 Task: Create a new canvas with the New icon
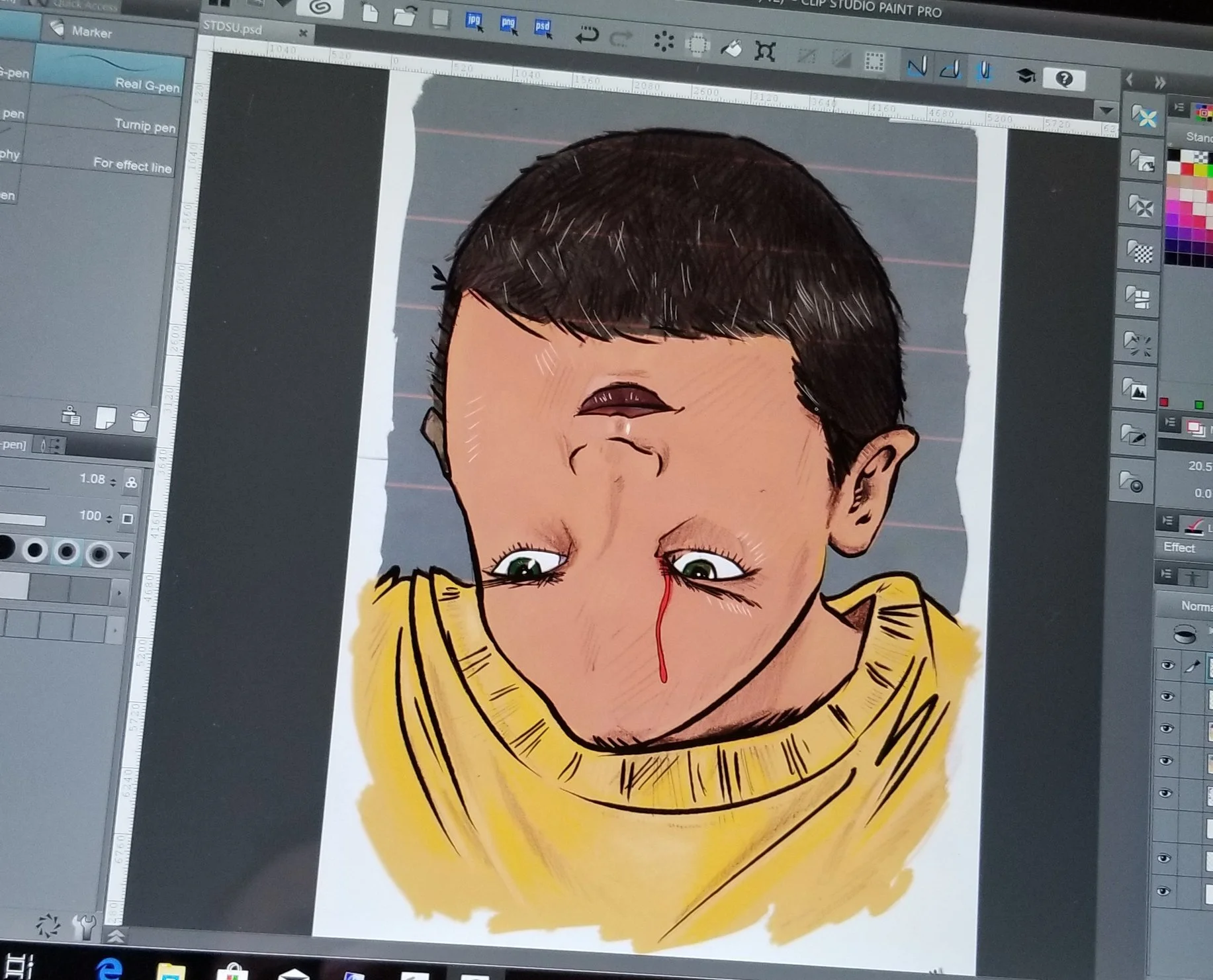(x=370, y=13)
